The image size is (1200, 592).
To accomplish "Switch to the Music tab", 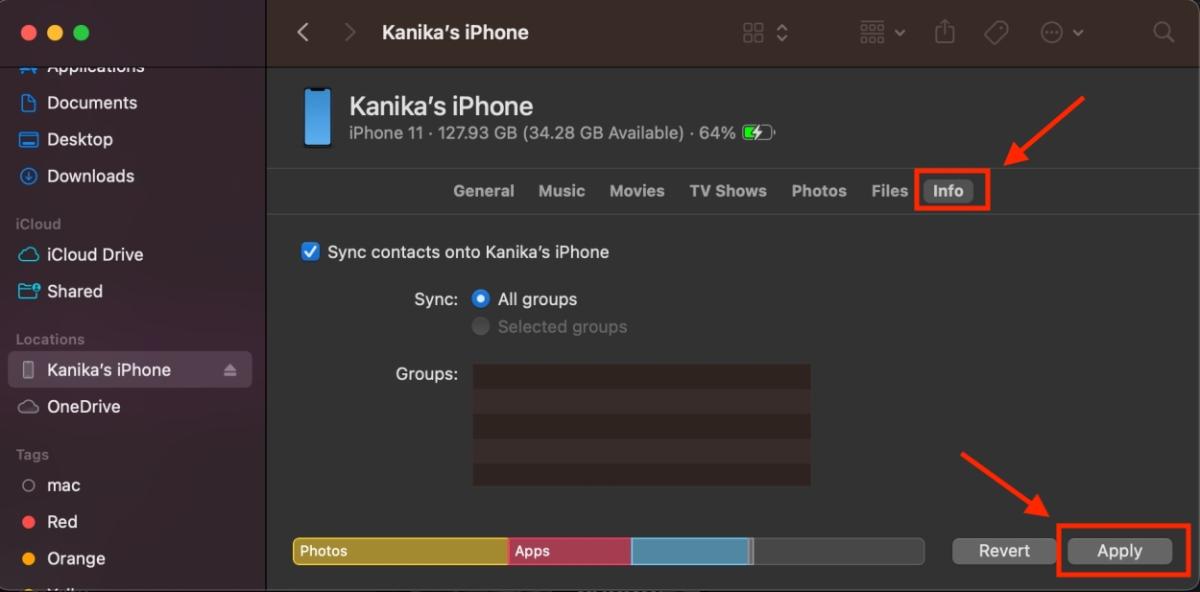I will point(561,190).
